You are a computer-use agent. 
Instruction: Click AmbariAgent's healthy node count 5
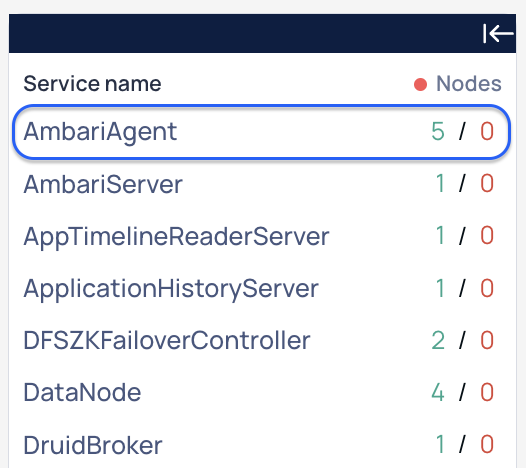[438, 132]
